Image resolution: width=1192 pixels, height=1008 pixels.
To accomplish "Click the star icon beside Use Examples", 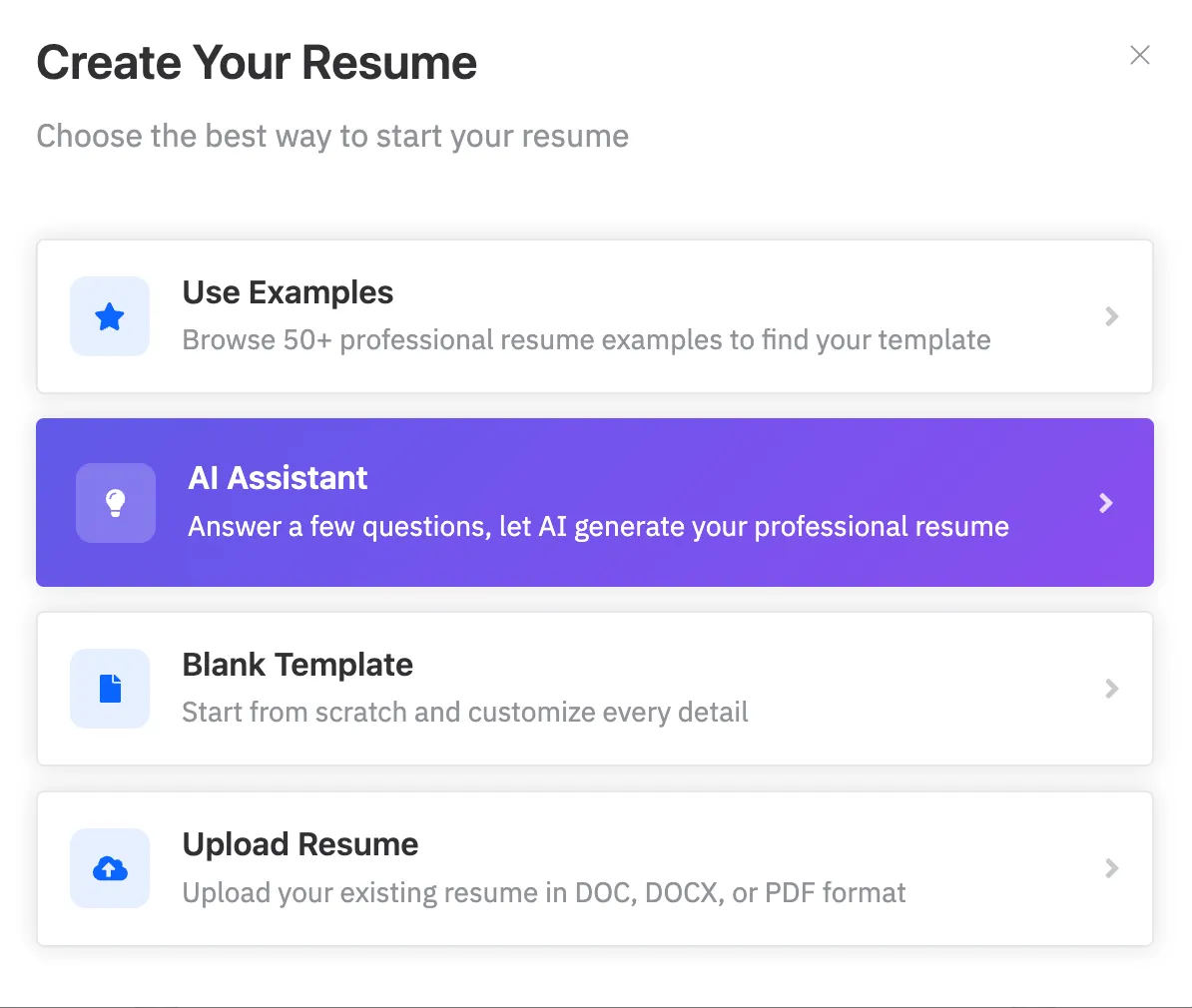I will (110, 317).
